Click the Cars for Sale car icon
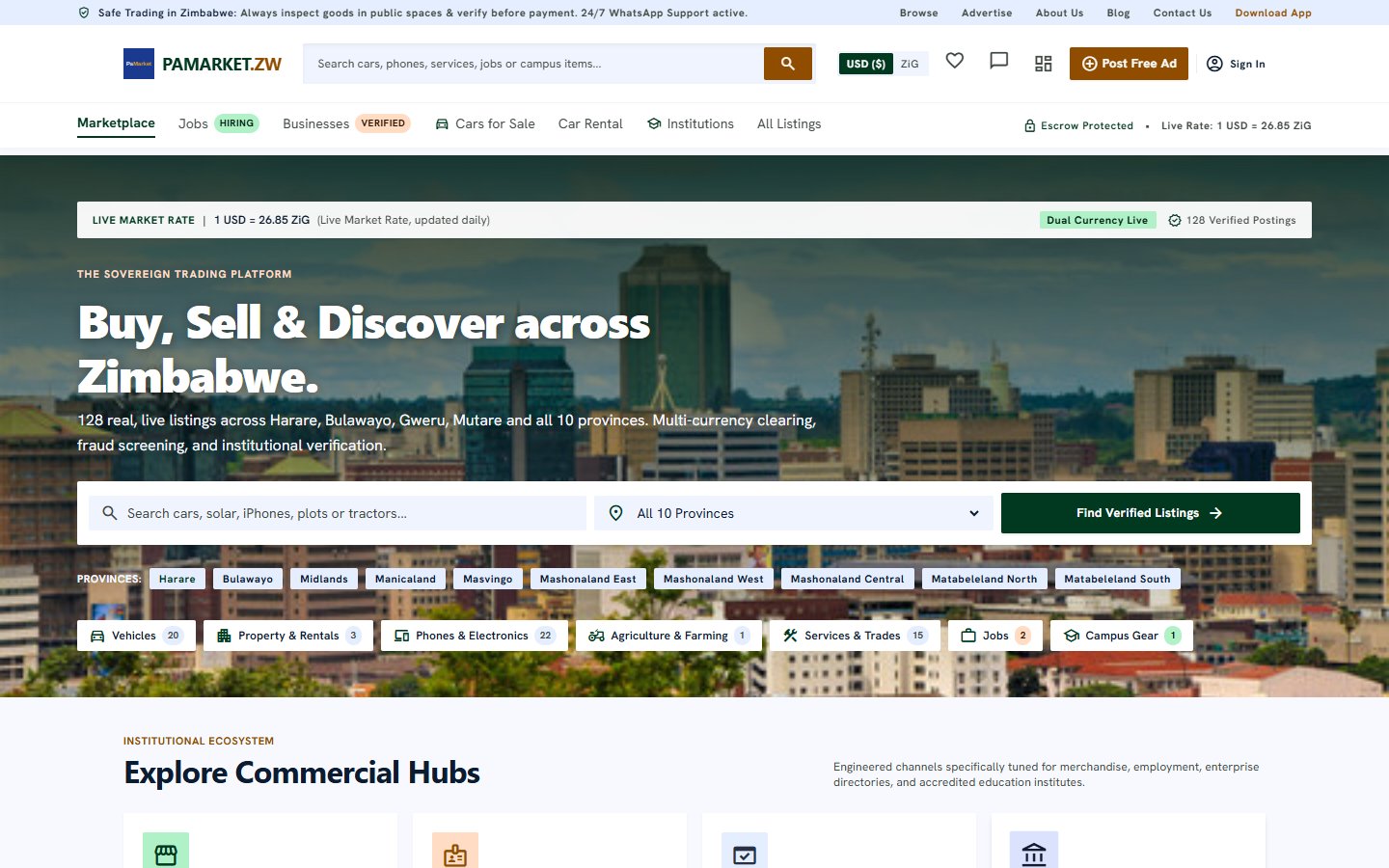The height and width of the screenshot is (868, 1389). [442, 124]
